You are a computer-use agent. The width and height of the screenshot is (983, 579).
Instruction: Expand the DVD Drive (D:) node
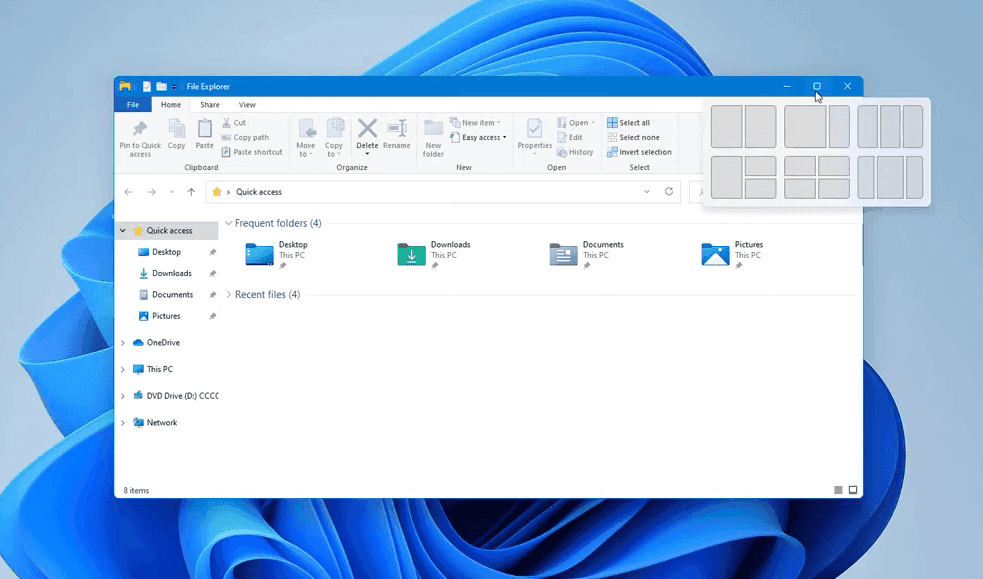click(x=123, y=396)
